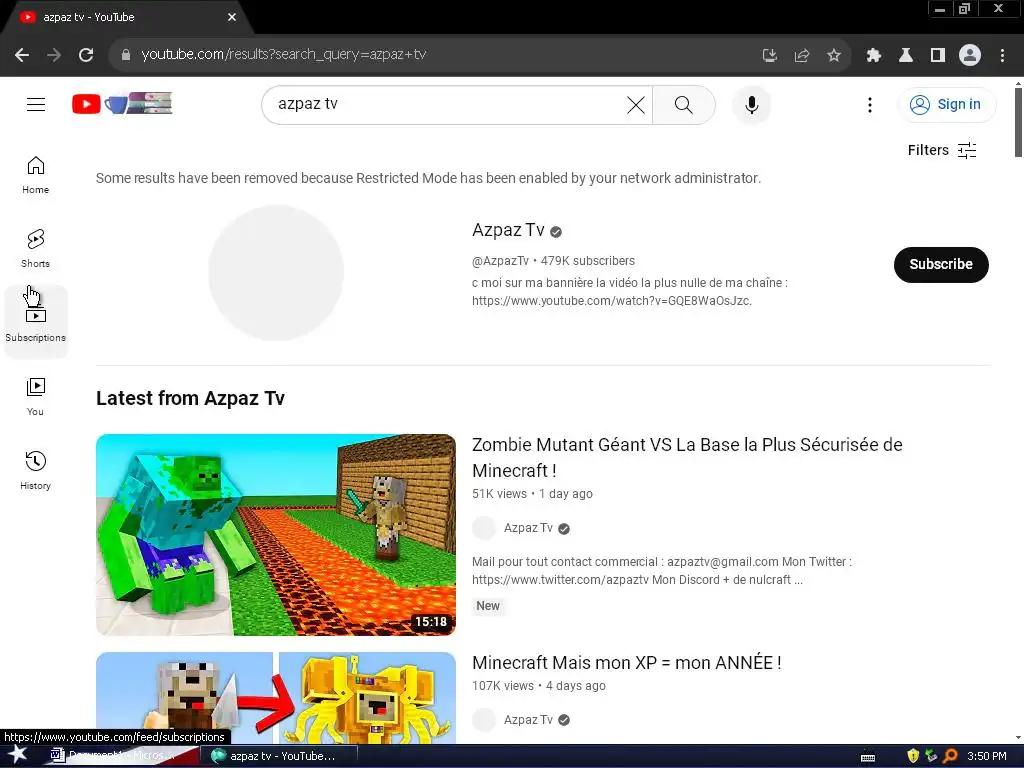Click the azpaz tv YouTube taskbar item
This screenshot has height=768, width=1024.
click(281, 756)
